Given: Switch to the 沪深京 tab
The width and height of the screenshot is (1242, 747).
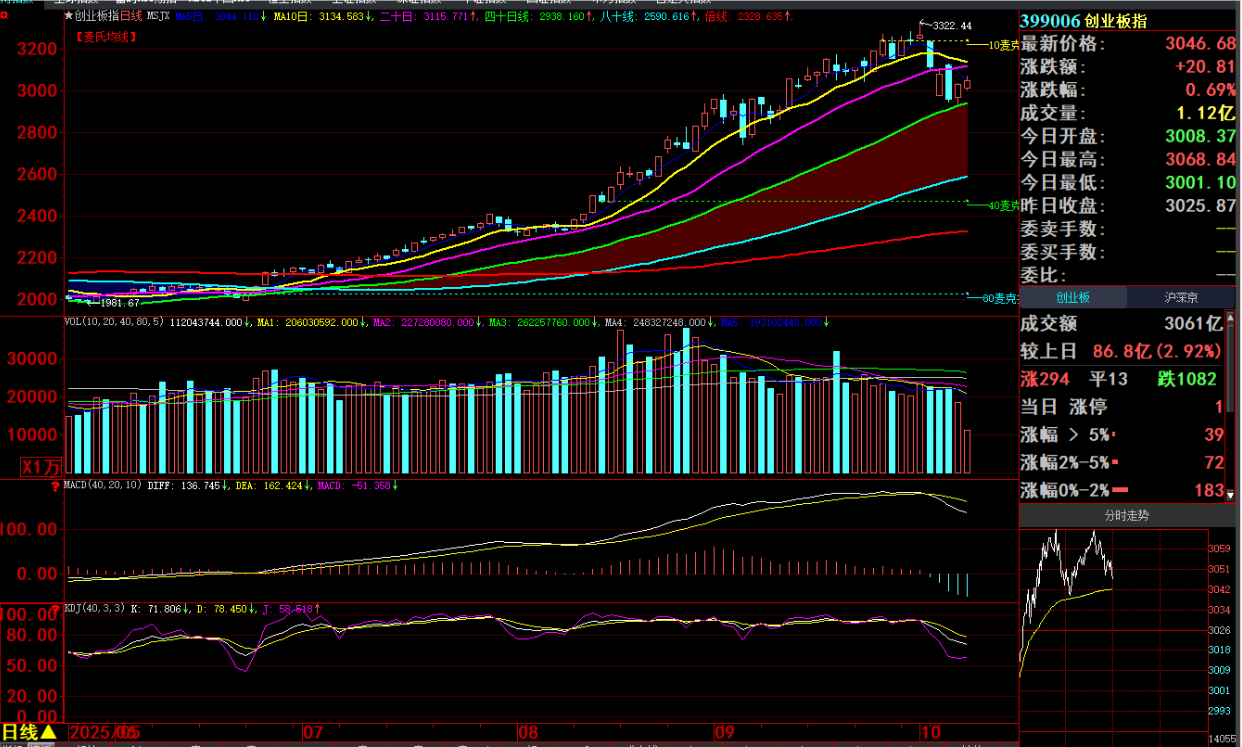Looking at the screenshot, I should 1181,298.
